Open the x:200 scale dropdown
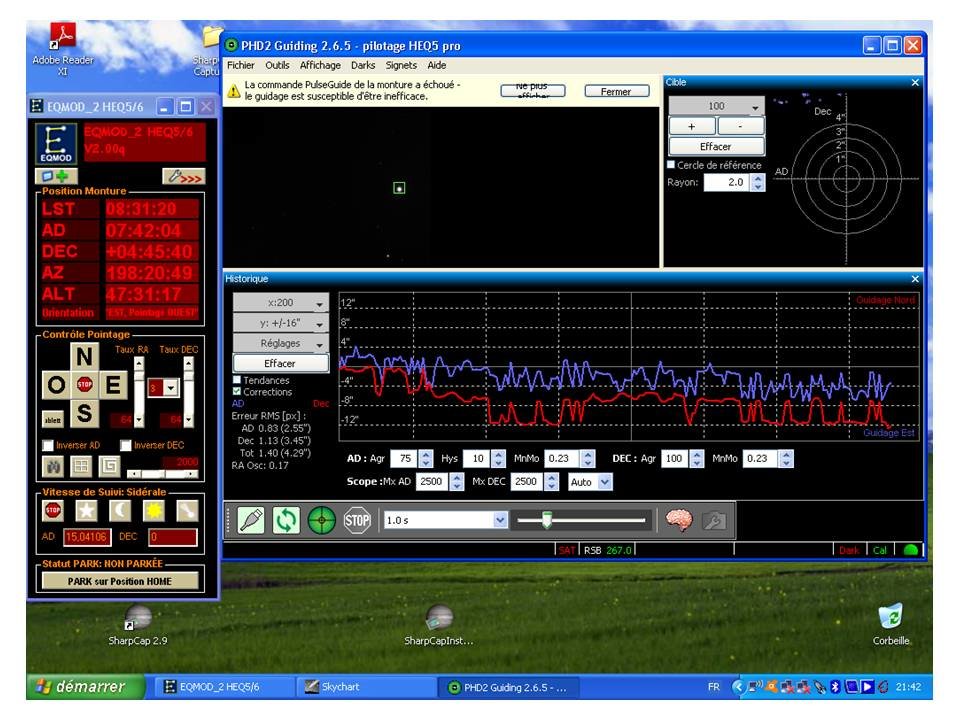 tap(281, 302)
